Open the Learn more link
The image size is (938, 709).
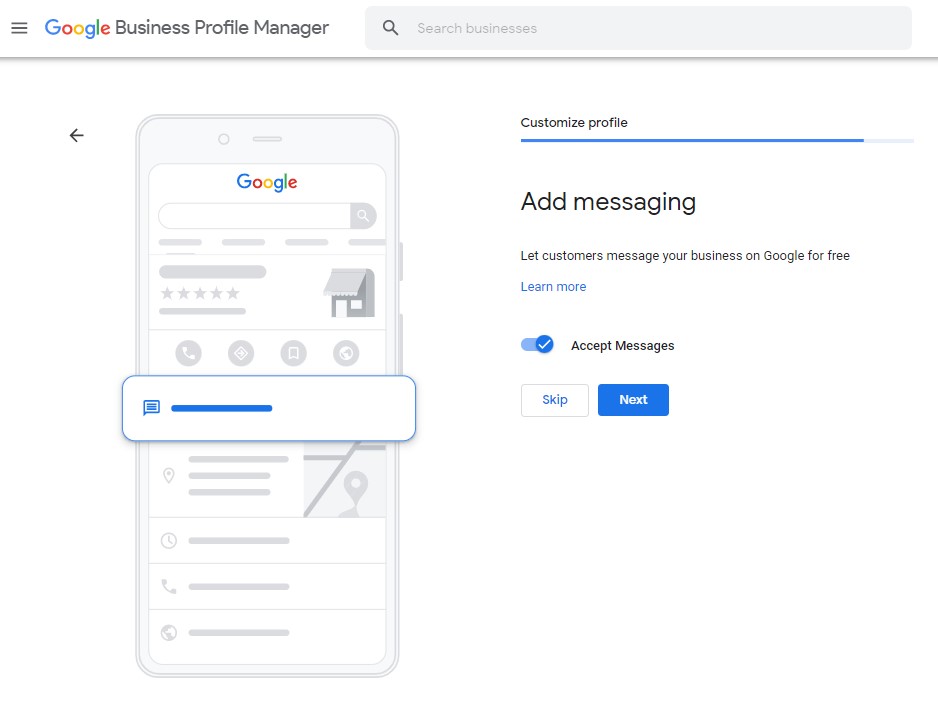click(553, 287)
